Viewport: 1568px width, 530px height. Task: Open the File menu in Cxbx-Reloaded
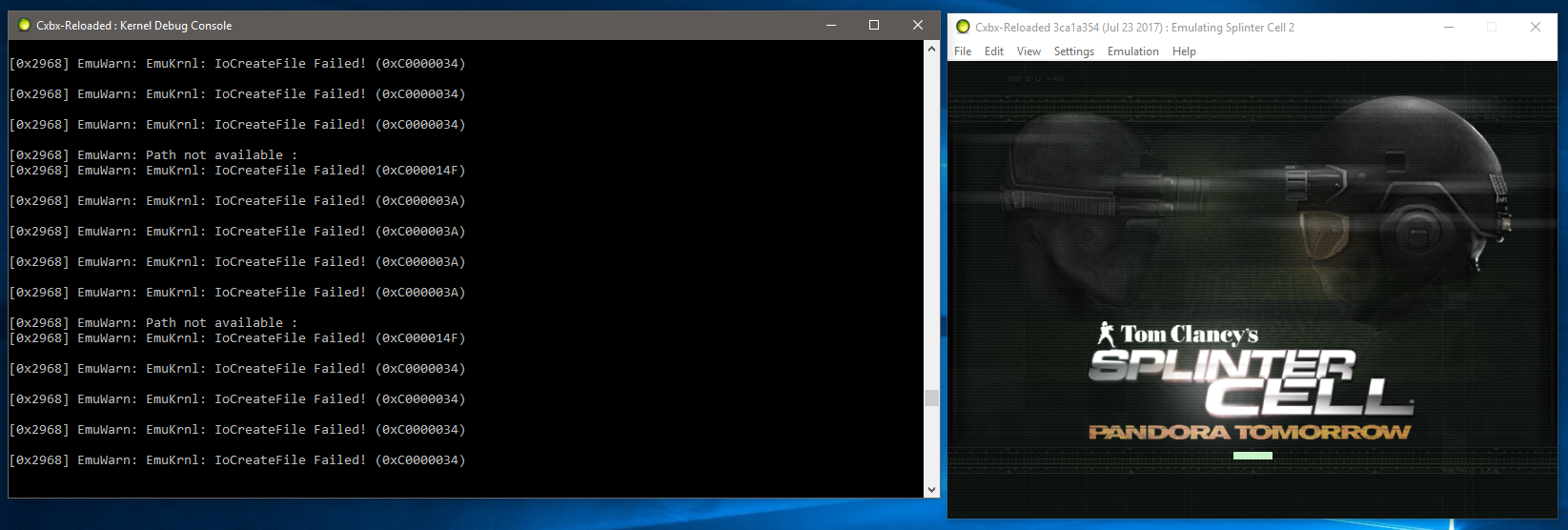click(x=963, y=51)
